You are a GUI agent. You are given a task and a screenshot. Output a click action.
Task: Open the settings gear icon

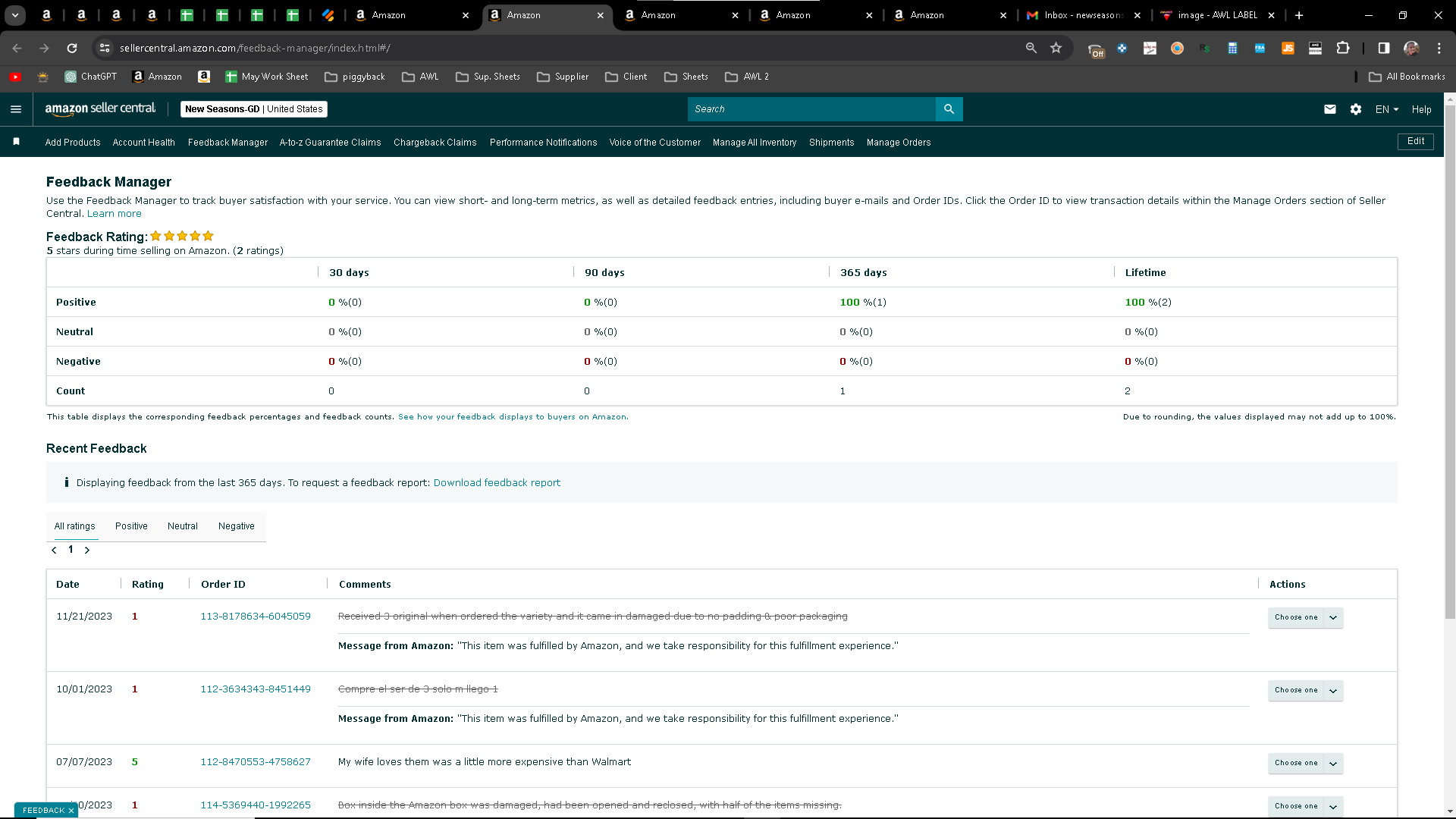[x=1356, y=109]
